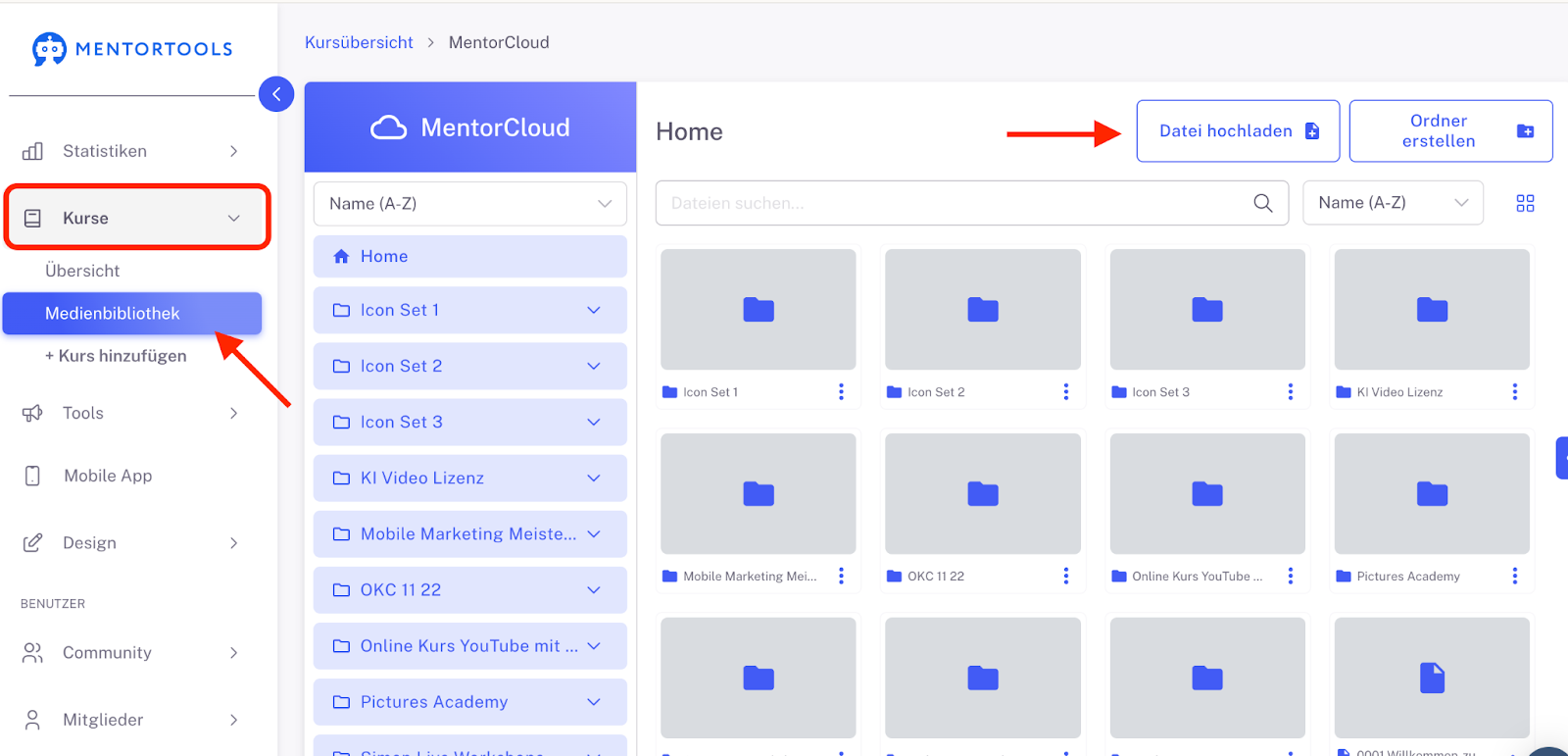Viewport: 1568px width, 756px height.
Task: Collapse the Kurse menu chevron
Action: click(x=233, y=218)
